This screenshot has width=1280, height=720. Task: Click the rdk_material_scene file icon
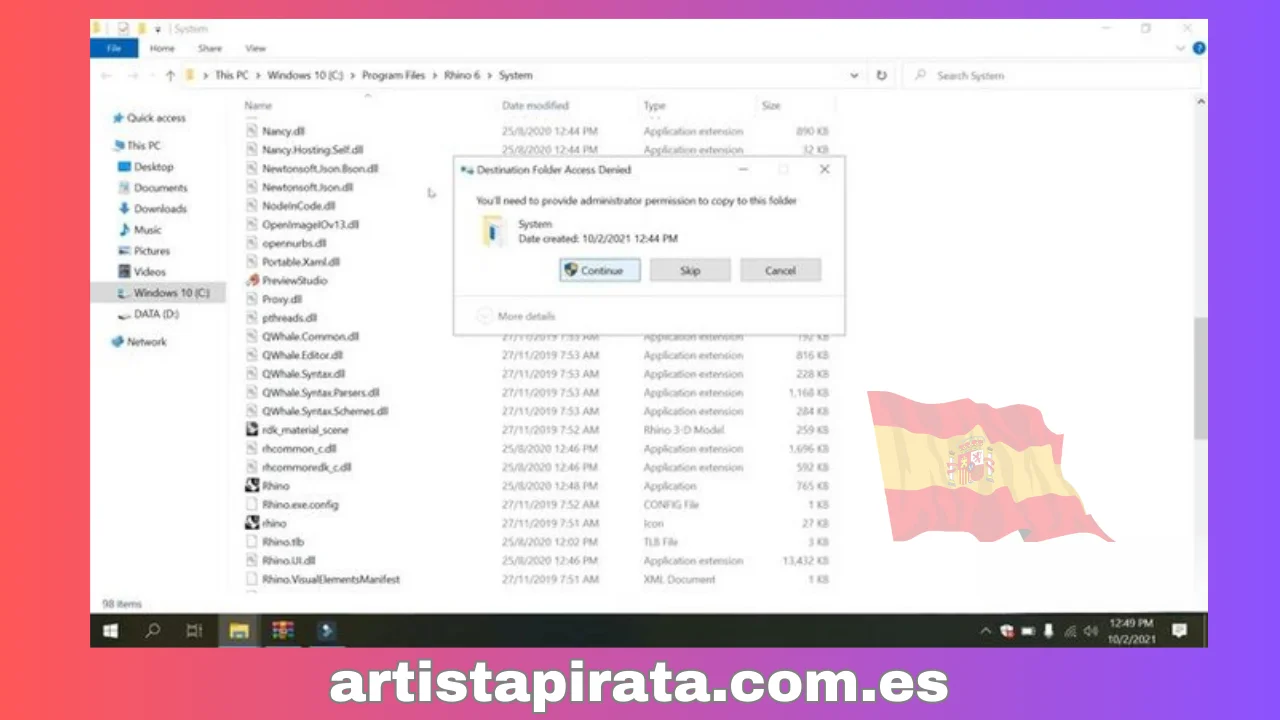(253, 430)
